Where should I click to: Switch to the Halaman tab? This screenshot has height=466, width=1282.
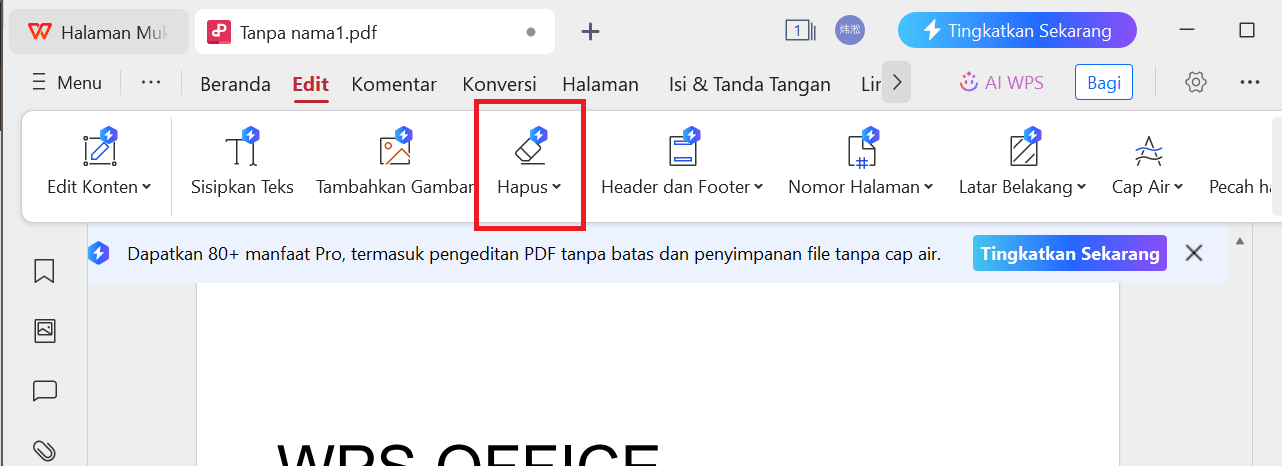(x=600, y=84)
